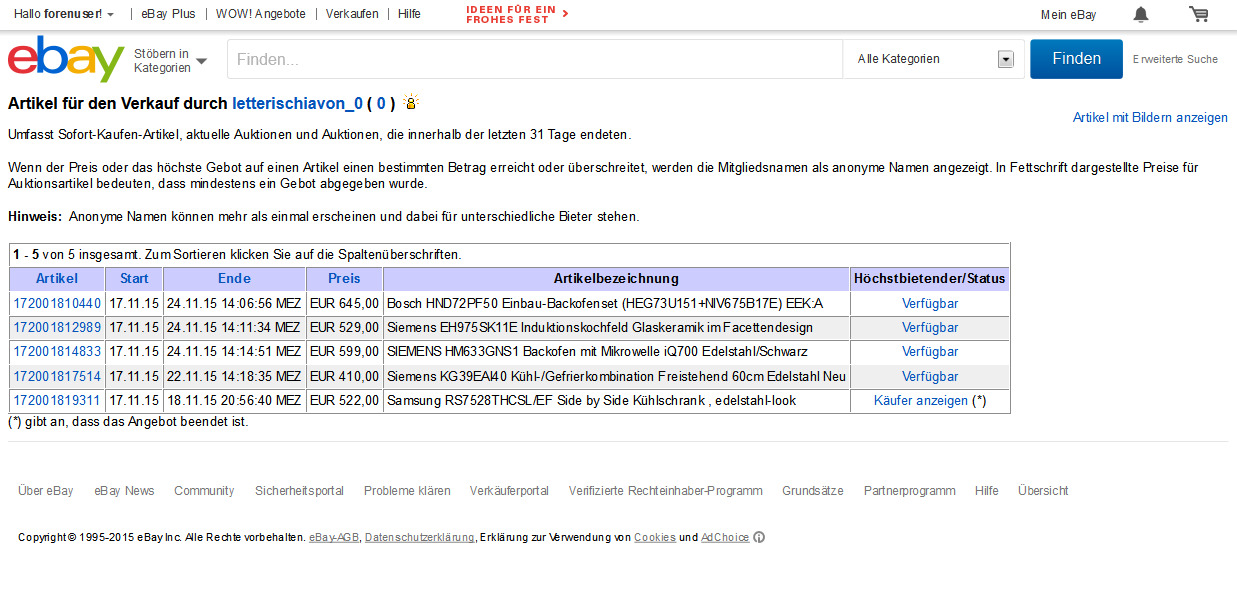Sort by the Preis column header
This screenshot has height=594, width=1237.
[344, 278]
